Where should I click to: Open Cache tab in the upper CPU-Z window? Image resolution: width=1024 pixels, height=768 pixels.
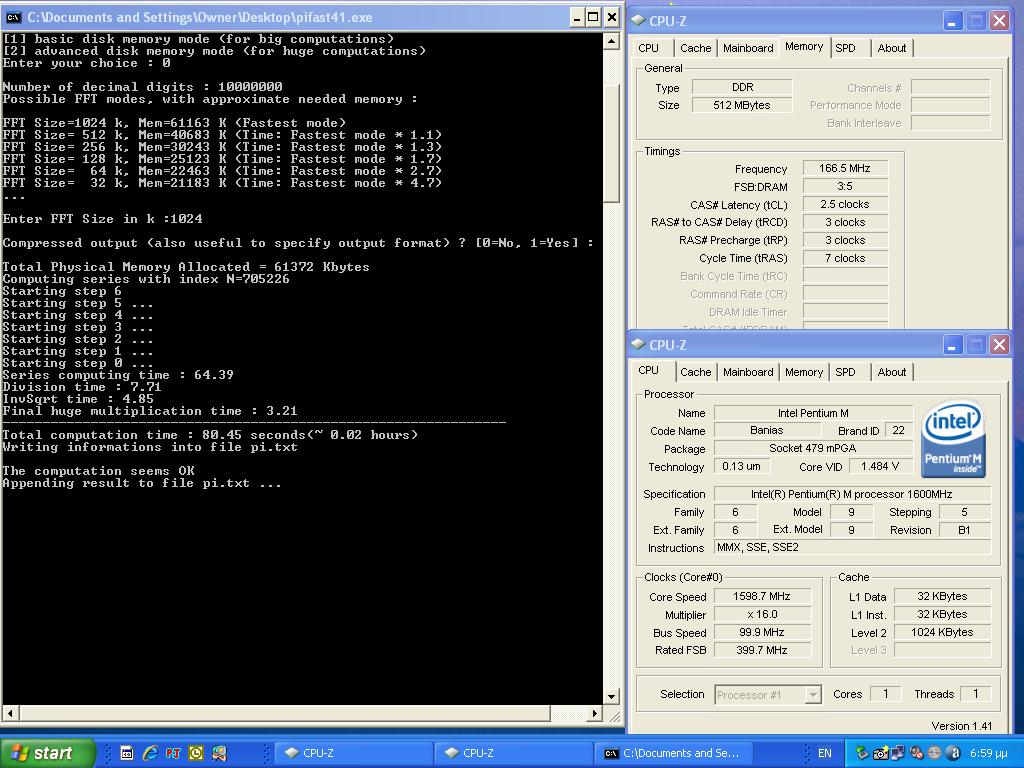click(696, 48)
